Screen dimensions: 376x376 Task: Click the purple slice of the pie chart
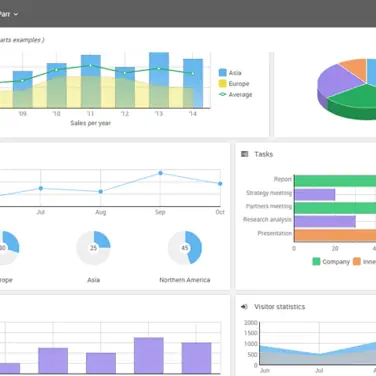337,80
